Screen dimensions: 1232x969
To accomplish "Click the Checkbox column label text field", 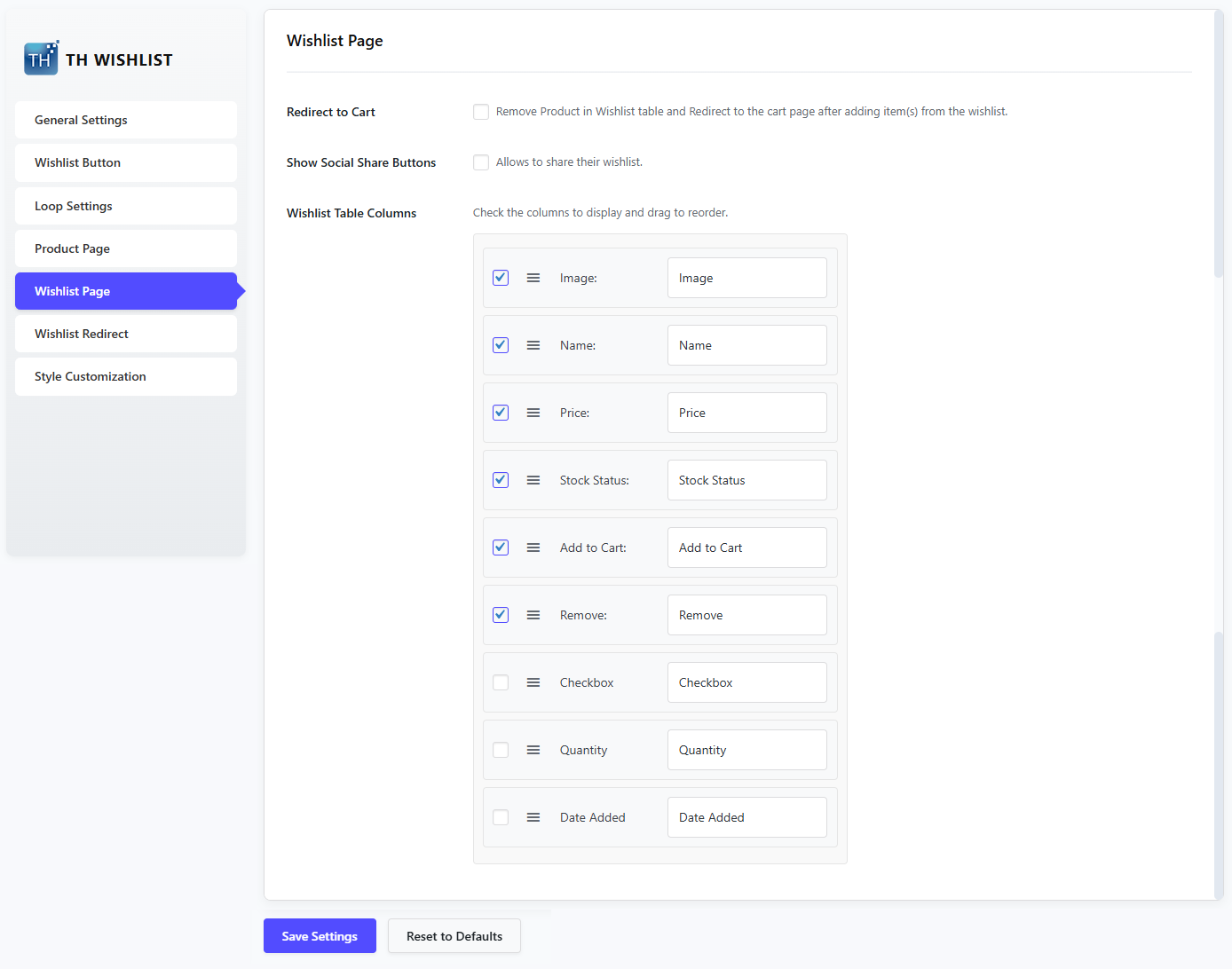I will (x=746, y=682).
